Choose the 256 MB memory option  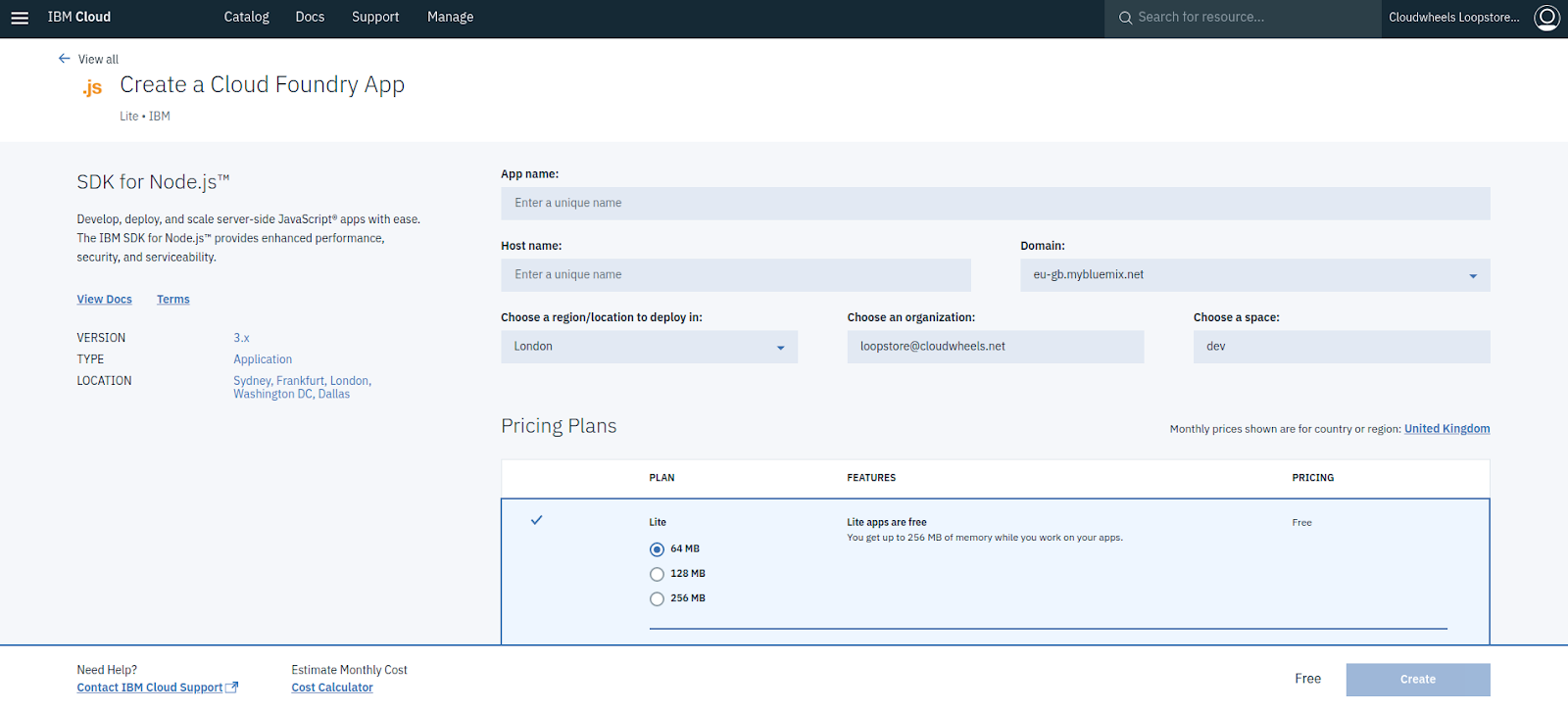click(x=657, y=598)
